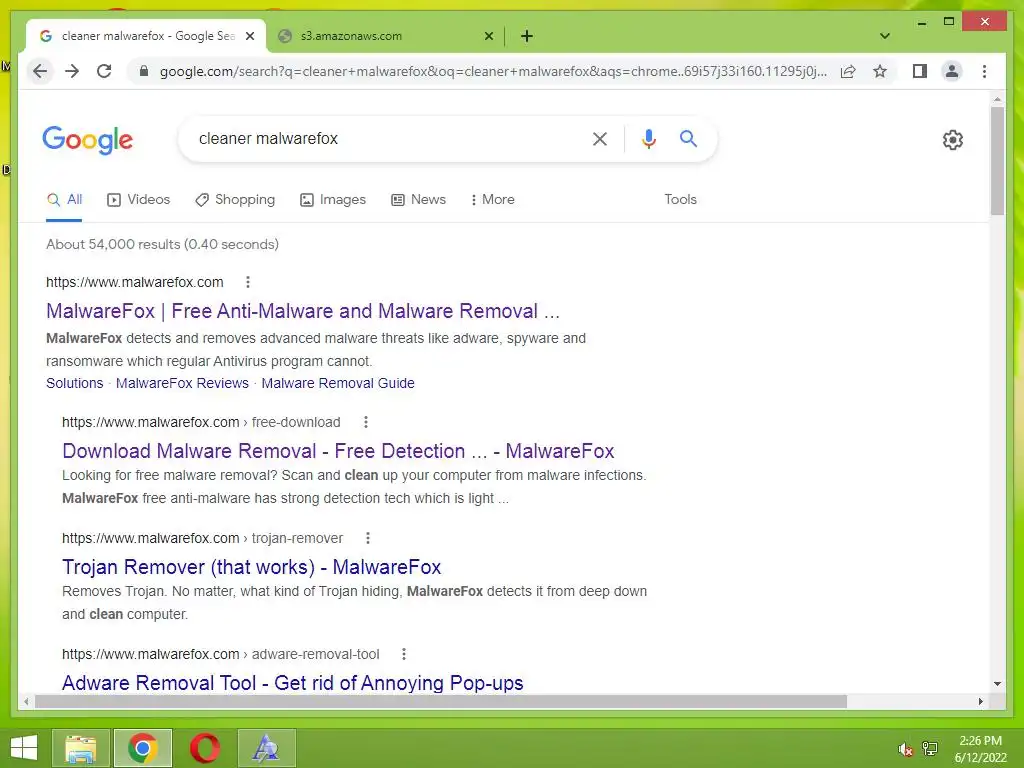Select the cleaner malwarefox Google tab
1024x768 pixels.
145,36
